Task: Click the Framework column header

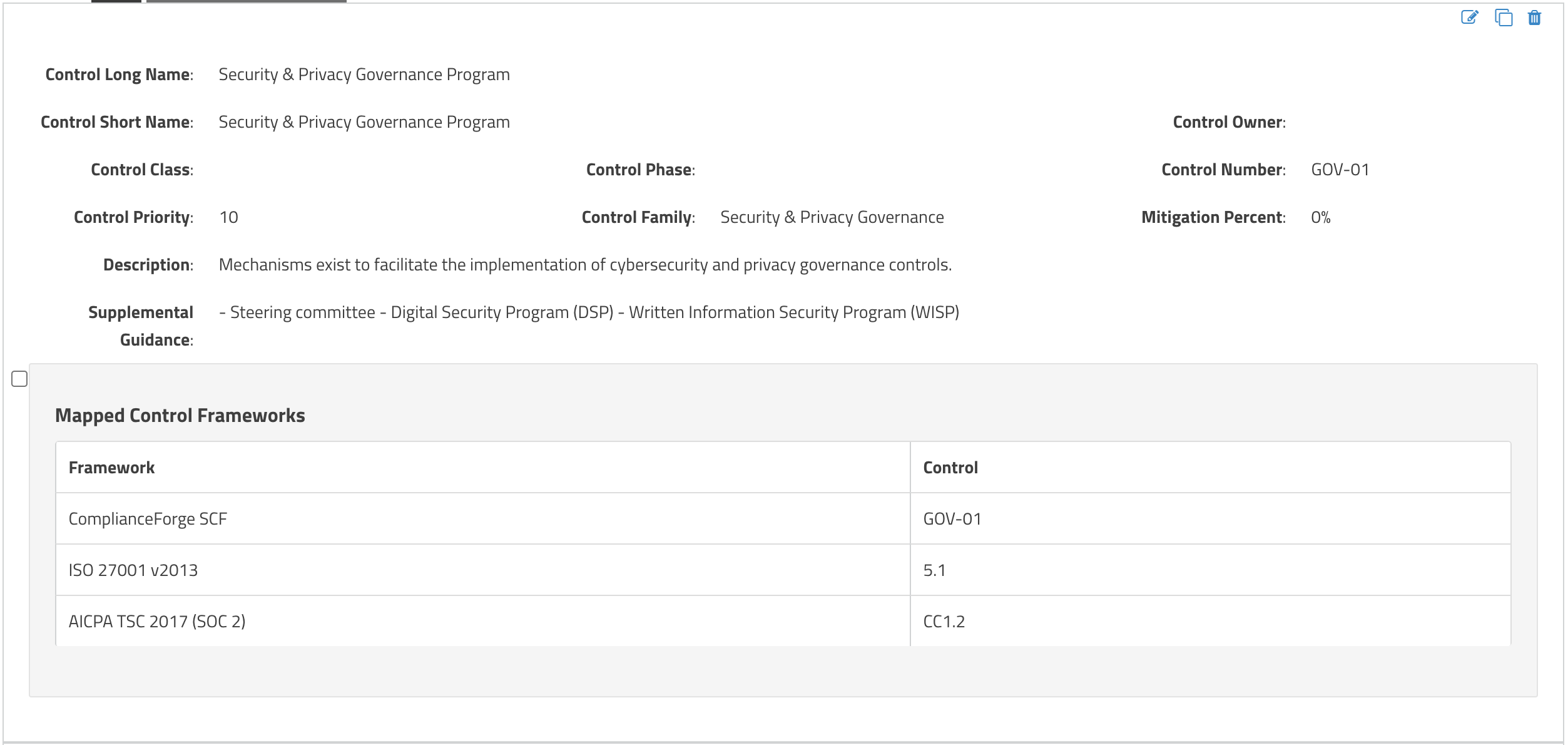Action: click(111, 468)
